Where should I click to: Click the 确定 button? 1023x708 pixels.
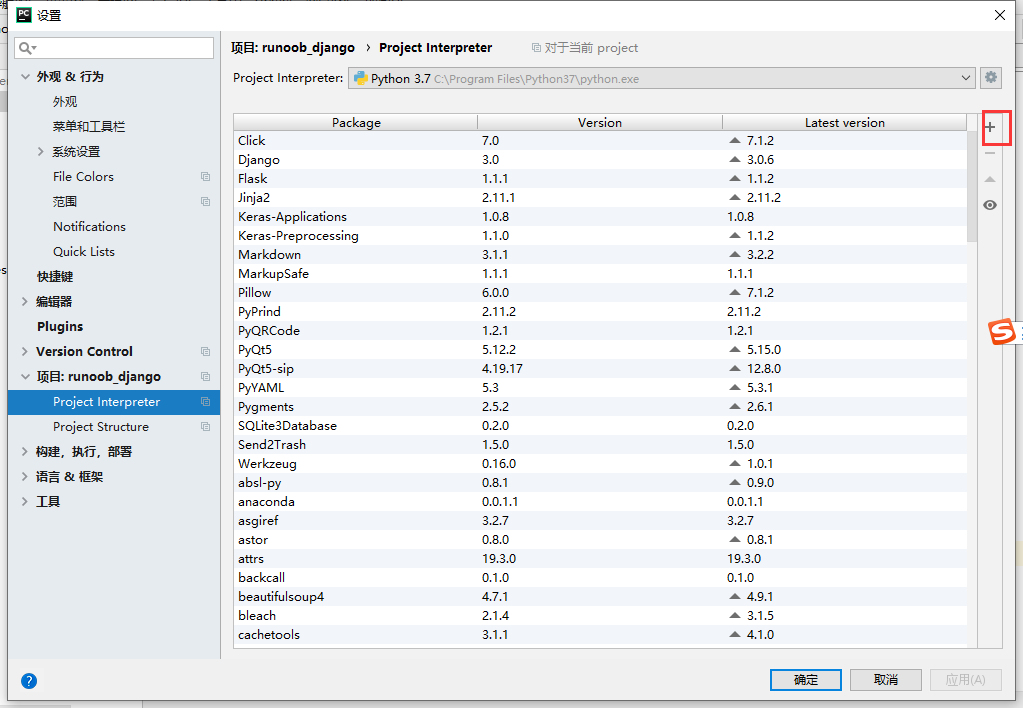806,680
